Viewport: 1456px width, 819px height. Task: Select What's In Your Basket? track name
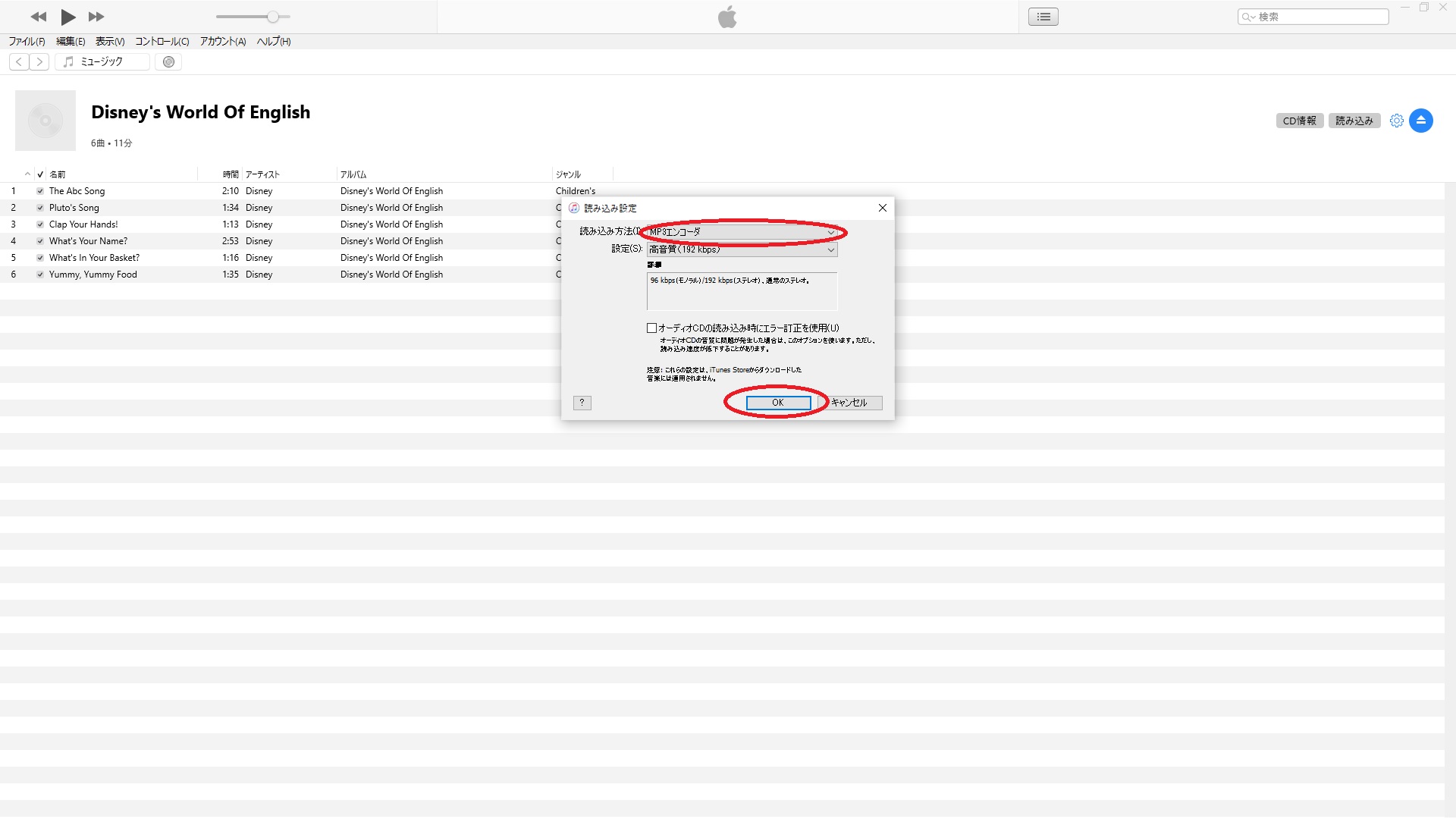94,258
